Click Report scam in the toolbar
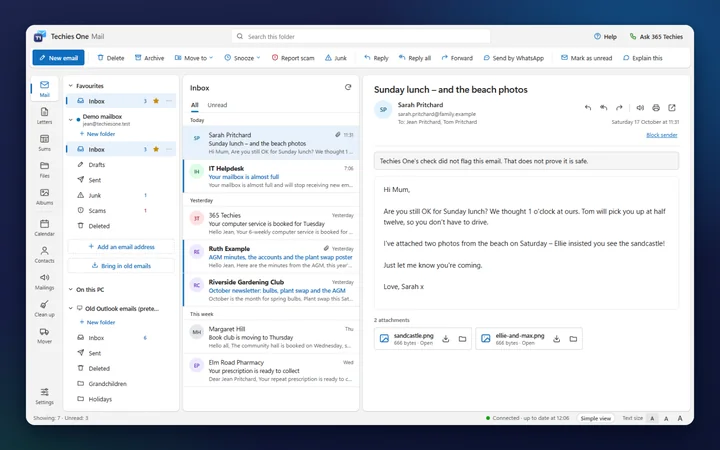This screenshot has height=450, width=720. [293, 58]
